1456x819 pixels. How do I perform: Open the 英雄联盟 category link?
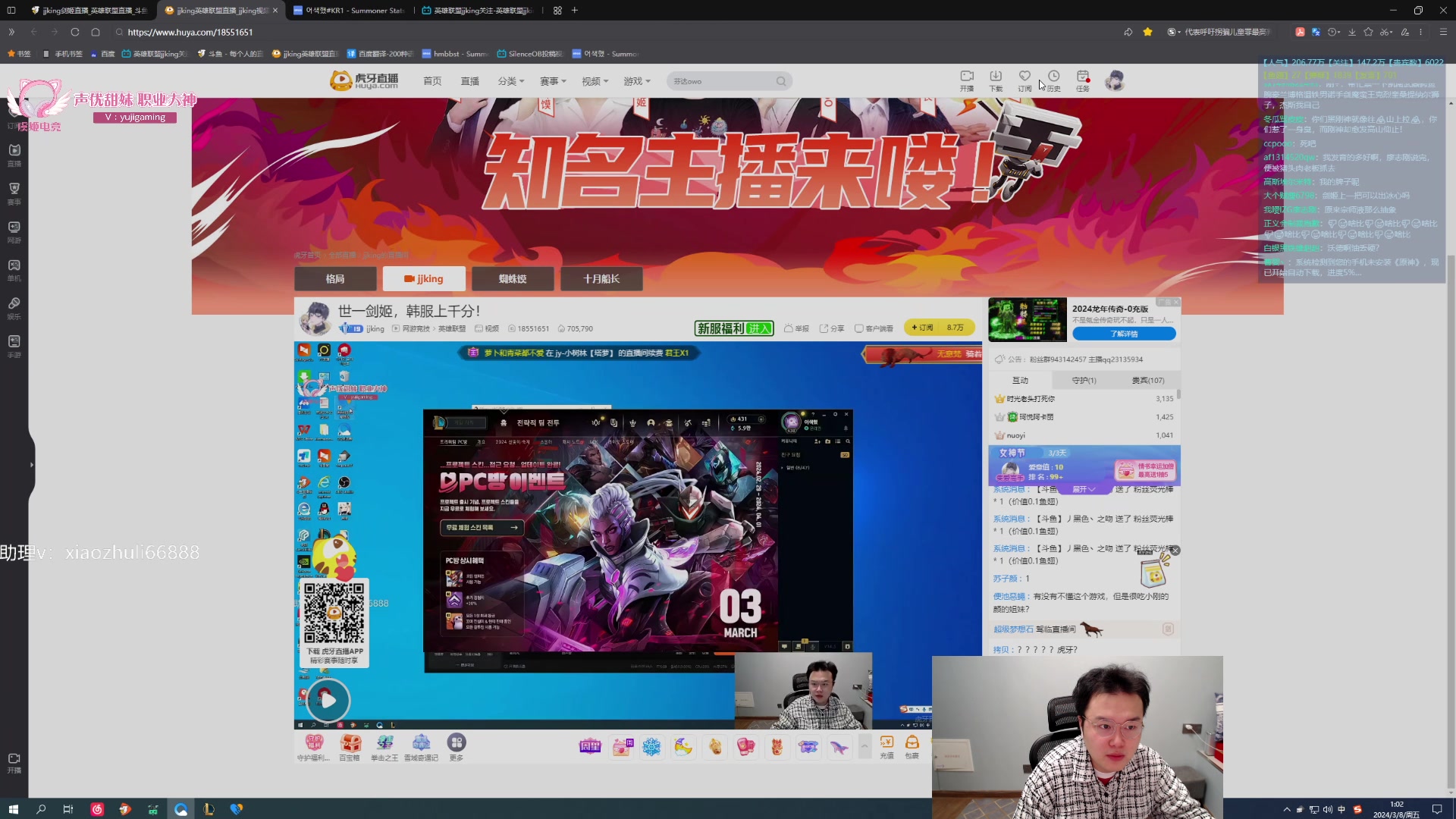(452, 329)
